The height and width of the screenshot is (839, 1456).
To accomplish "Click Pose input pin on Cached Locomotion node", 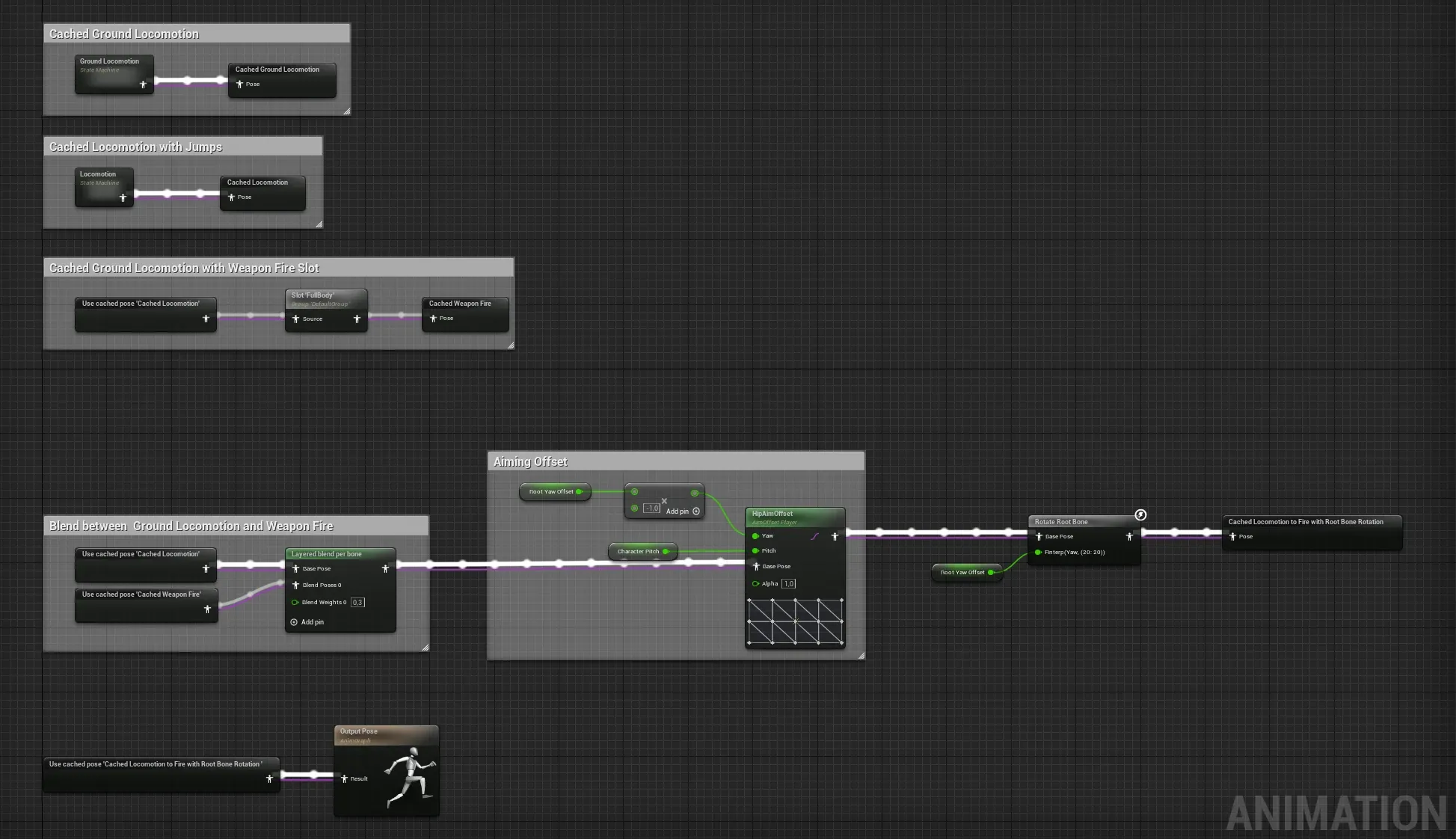I will 231,197.
